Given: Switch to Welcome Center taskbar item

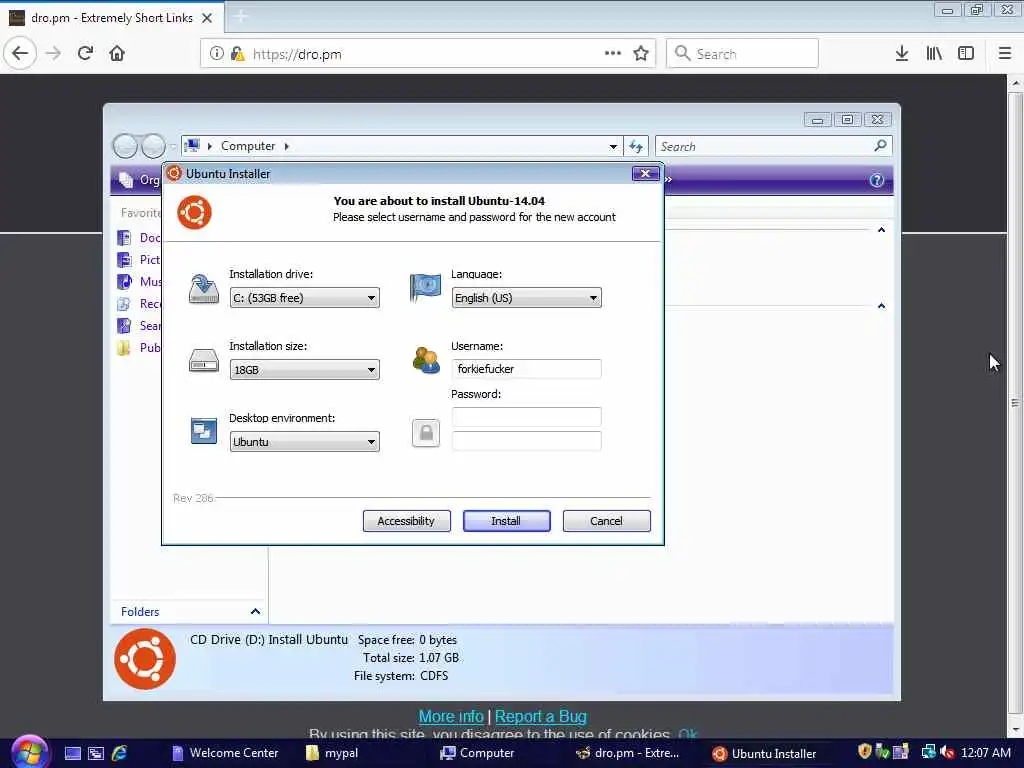Looking at the screenshot, I should 225,753.
